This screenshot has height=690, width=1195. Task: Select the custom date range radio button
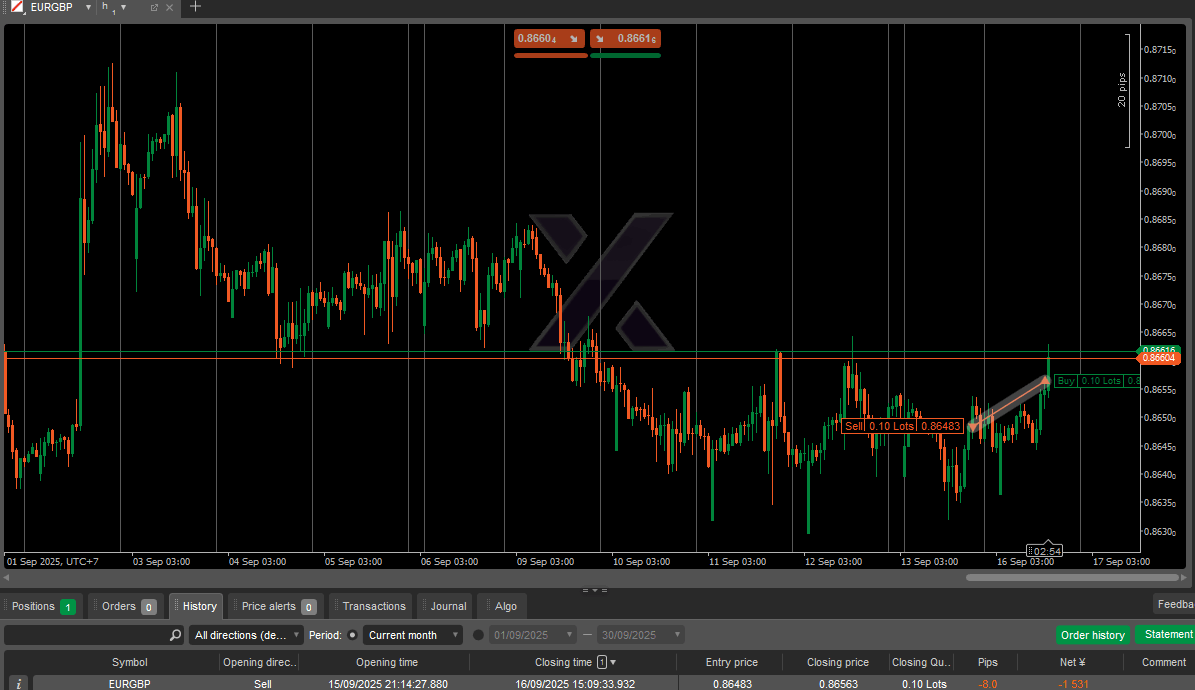coord(478,635)
